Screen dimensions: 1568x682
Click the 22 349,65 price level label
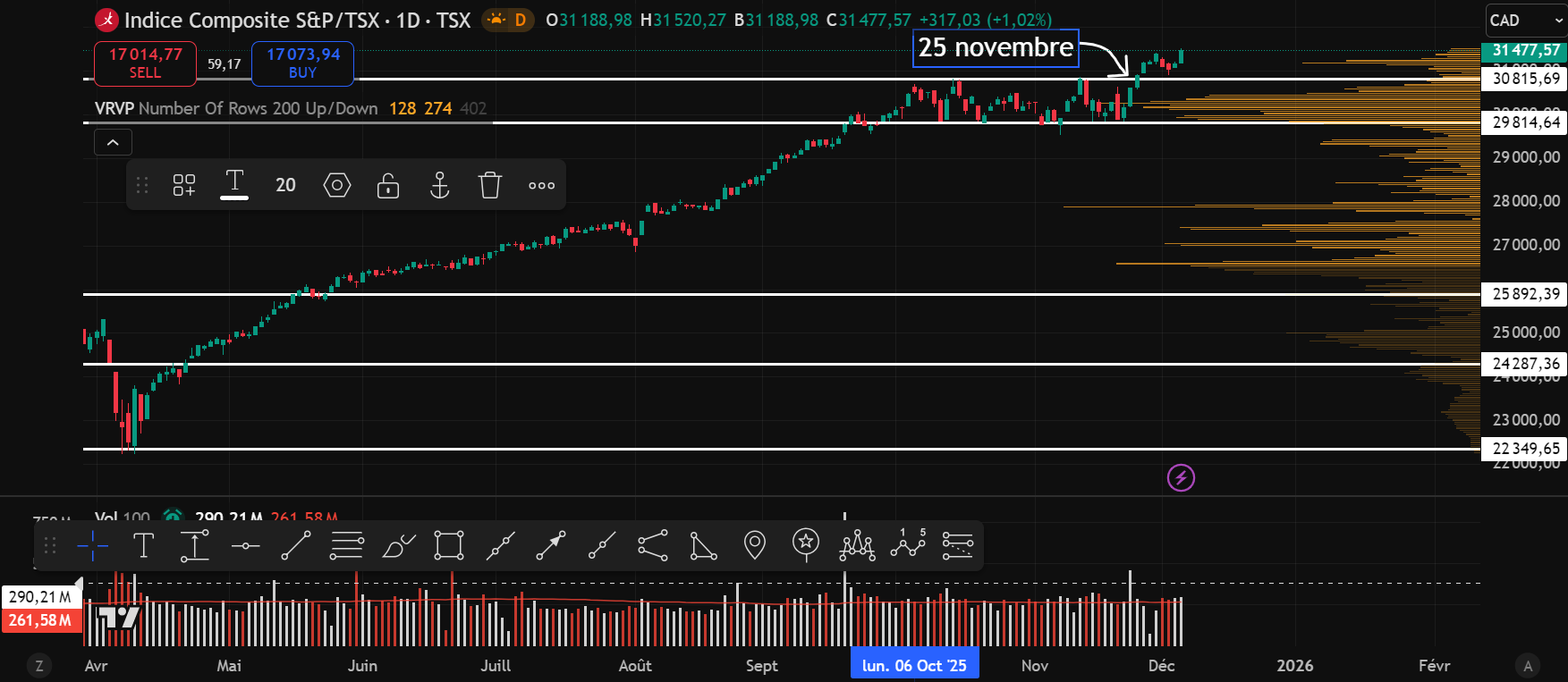coord(1526,449)
